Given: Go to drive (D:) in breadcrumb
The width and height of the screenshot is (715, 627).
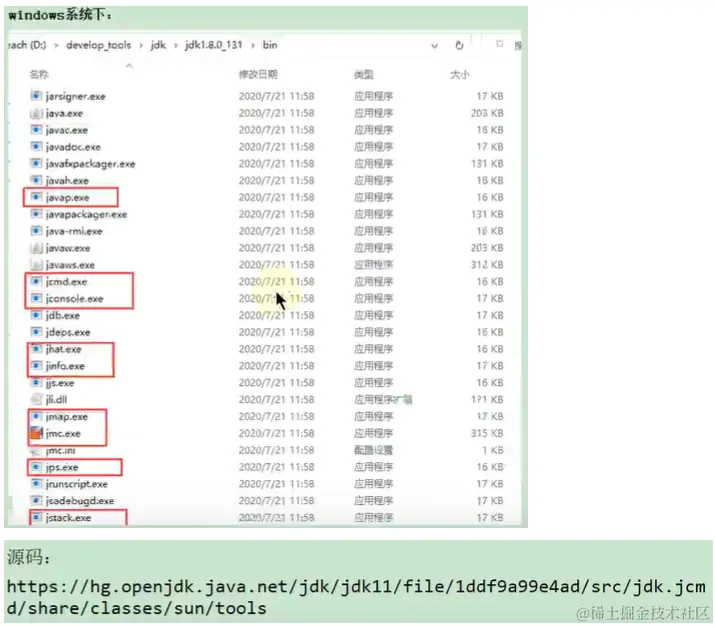Looking at the screenshot, I should pyautogui.click(x=27, y=45).
